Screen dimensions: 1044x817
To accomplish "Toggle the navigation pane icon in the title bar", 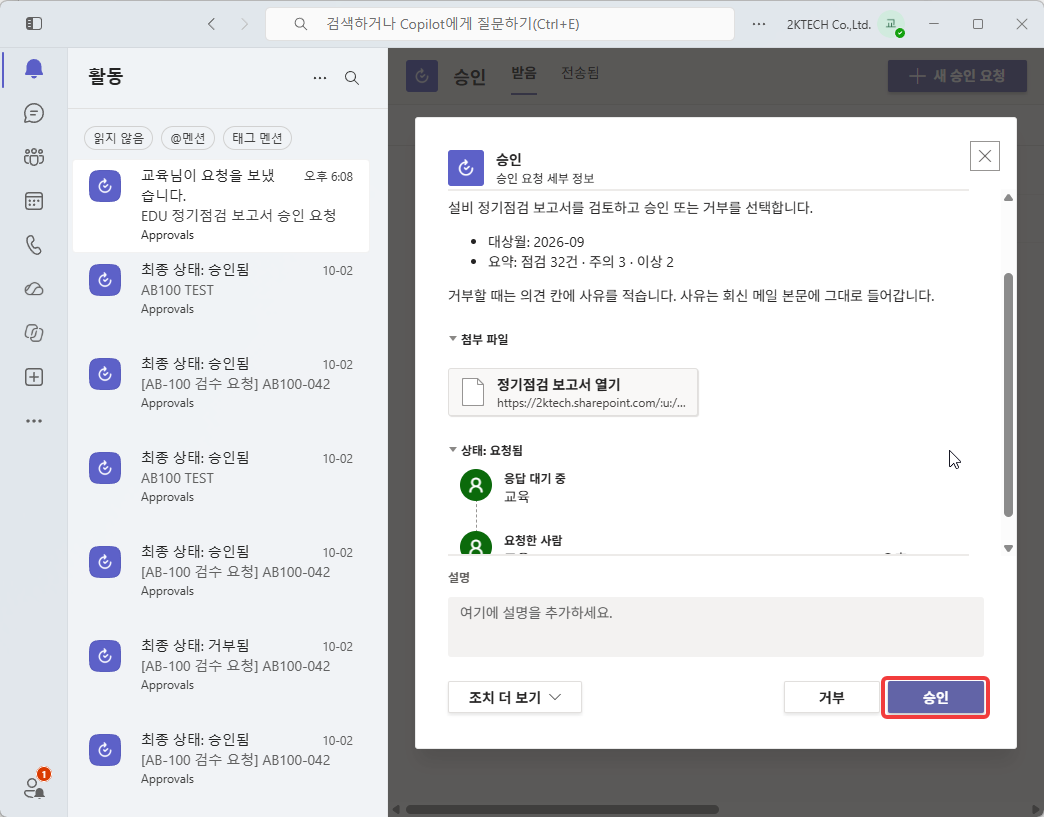I will [34, 24].
